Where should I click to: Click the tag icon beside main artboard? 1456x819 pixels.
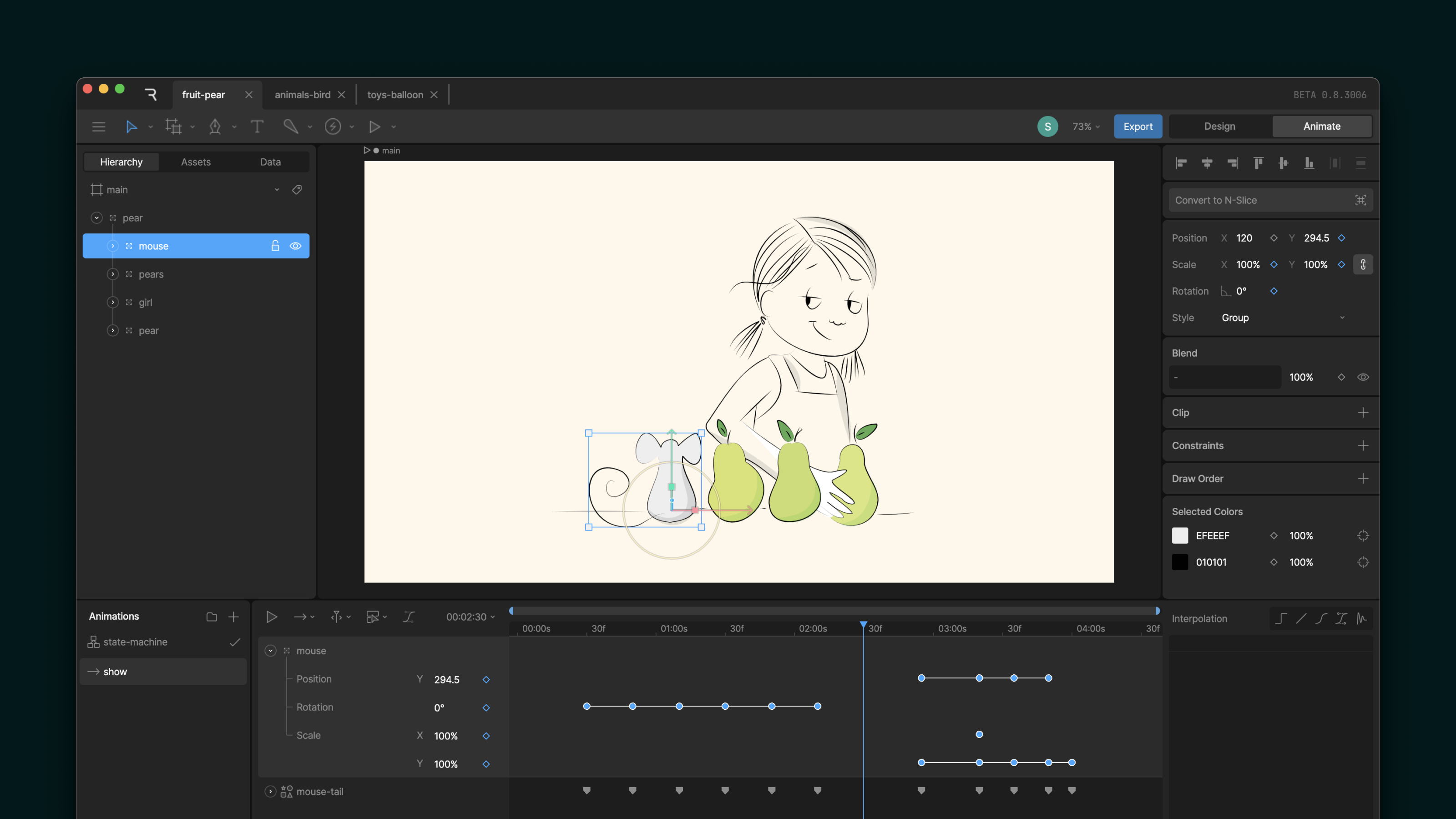click(297, 189)
